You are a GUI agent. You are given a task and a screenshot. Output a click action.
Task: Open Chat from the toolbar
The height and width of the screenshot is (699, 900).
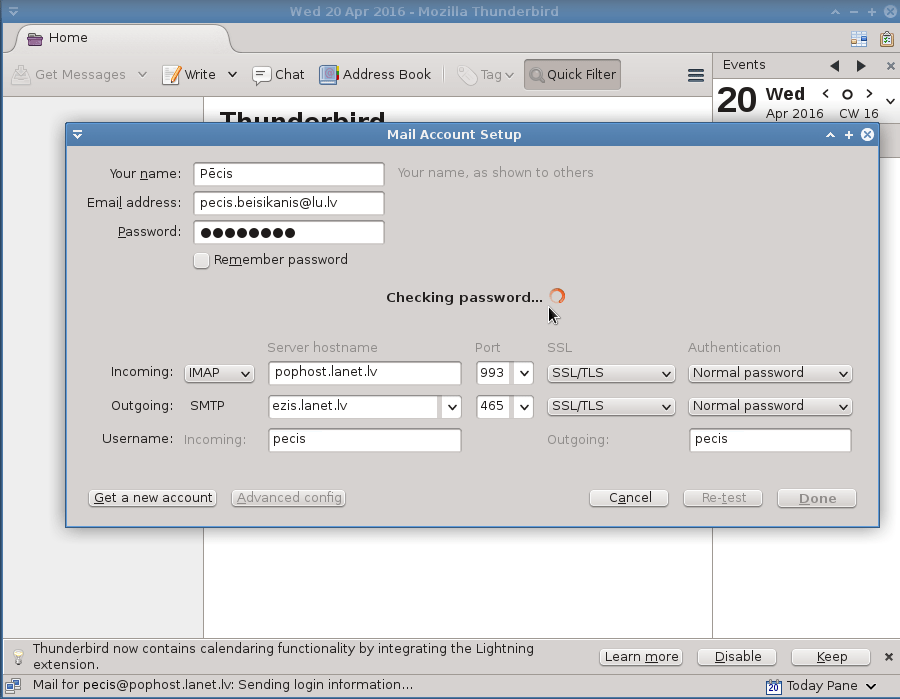click(278, 75)
